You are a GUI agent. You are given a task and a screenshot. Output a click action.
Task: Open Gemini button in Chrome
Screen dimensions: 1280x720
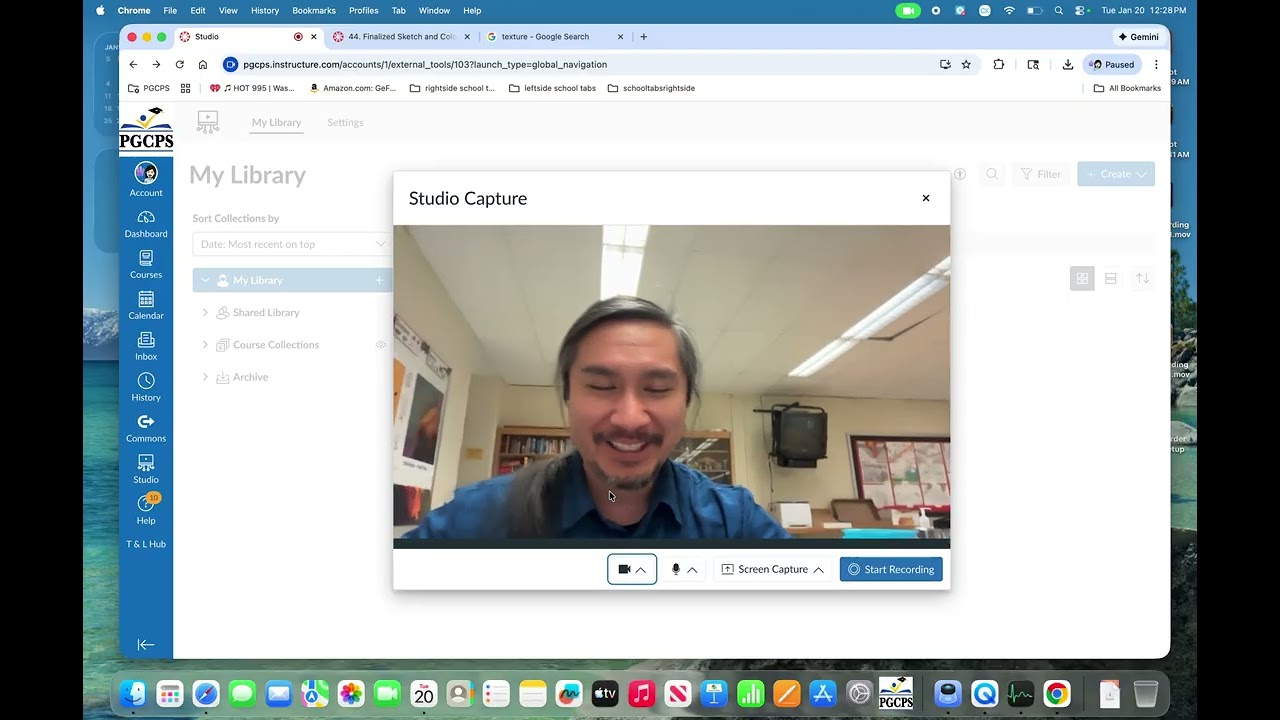pos(1138,37)
